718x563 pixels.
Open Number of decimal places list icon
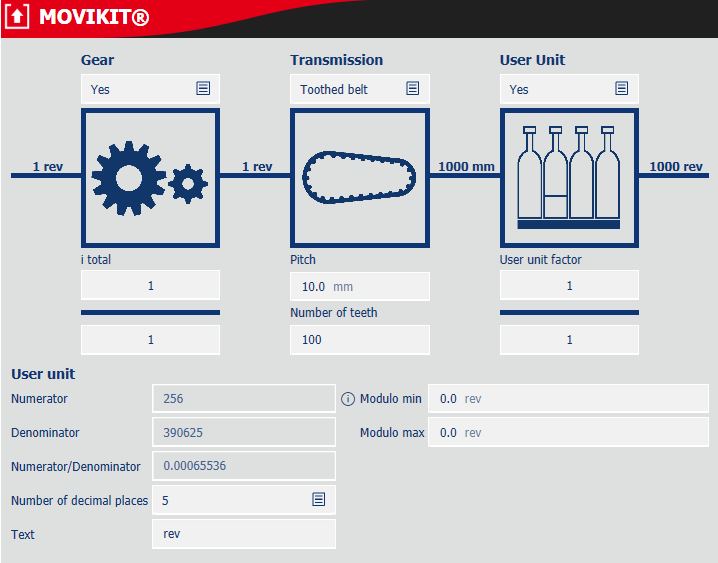coord(319,499)
